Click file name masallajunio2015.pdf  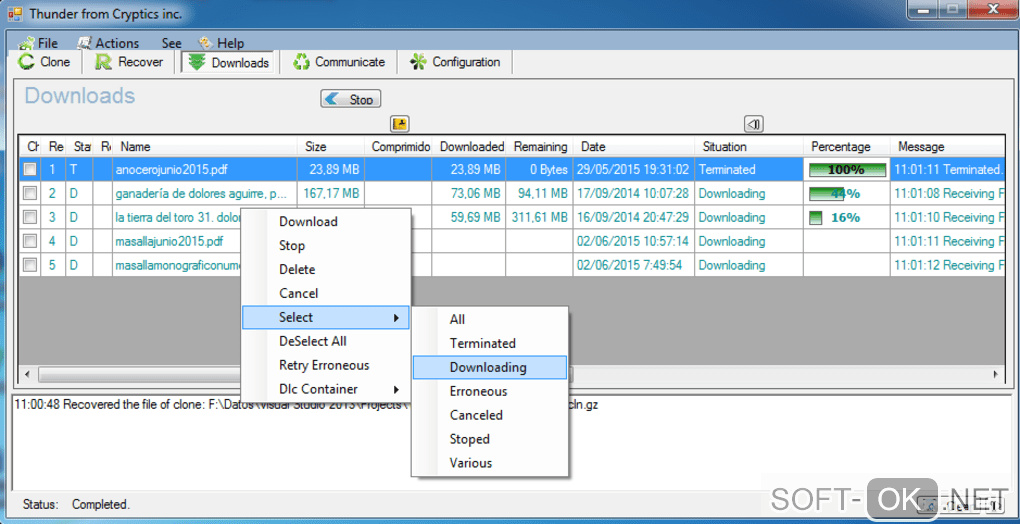(169, 242)
